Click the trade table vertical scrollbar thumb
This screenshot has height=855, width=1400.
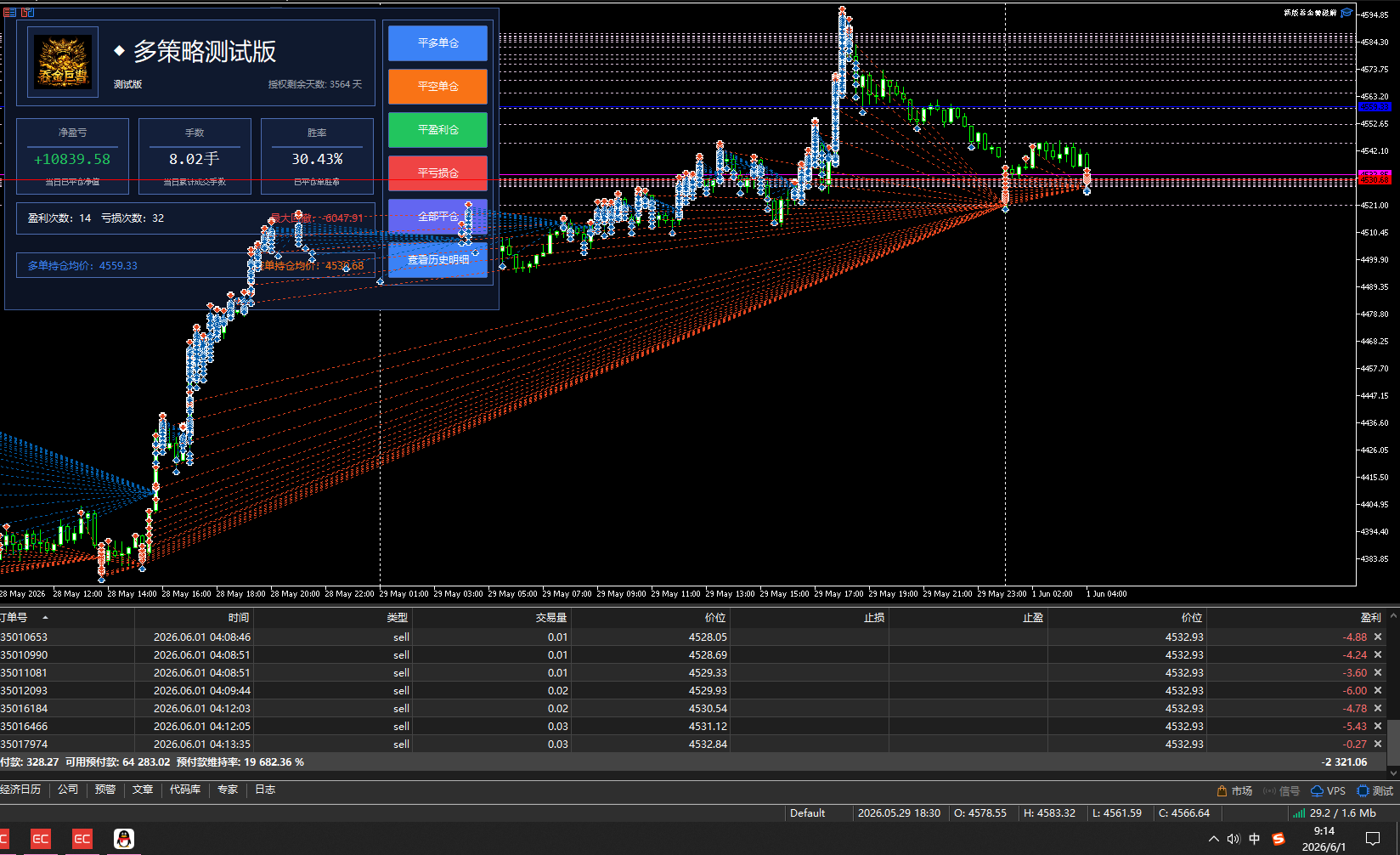[x=1393, y=743]
